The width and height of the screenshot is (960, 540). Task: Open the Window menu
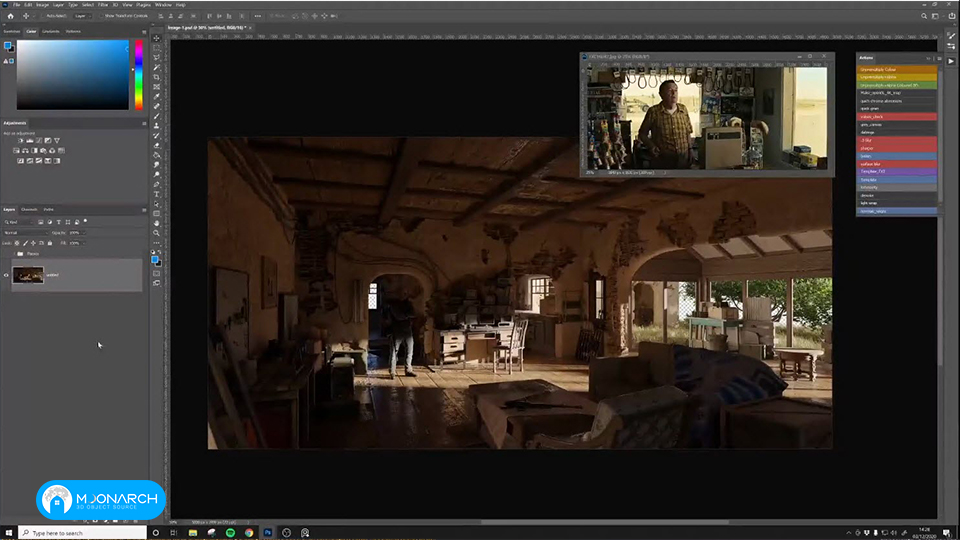(163, 4)
